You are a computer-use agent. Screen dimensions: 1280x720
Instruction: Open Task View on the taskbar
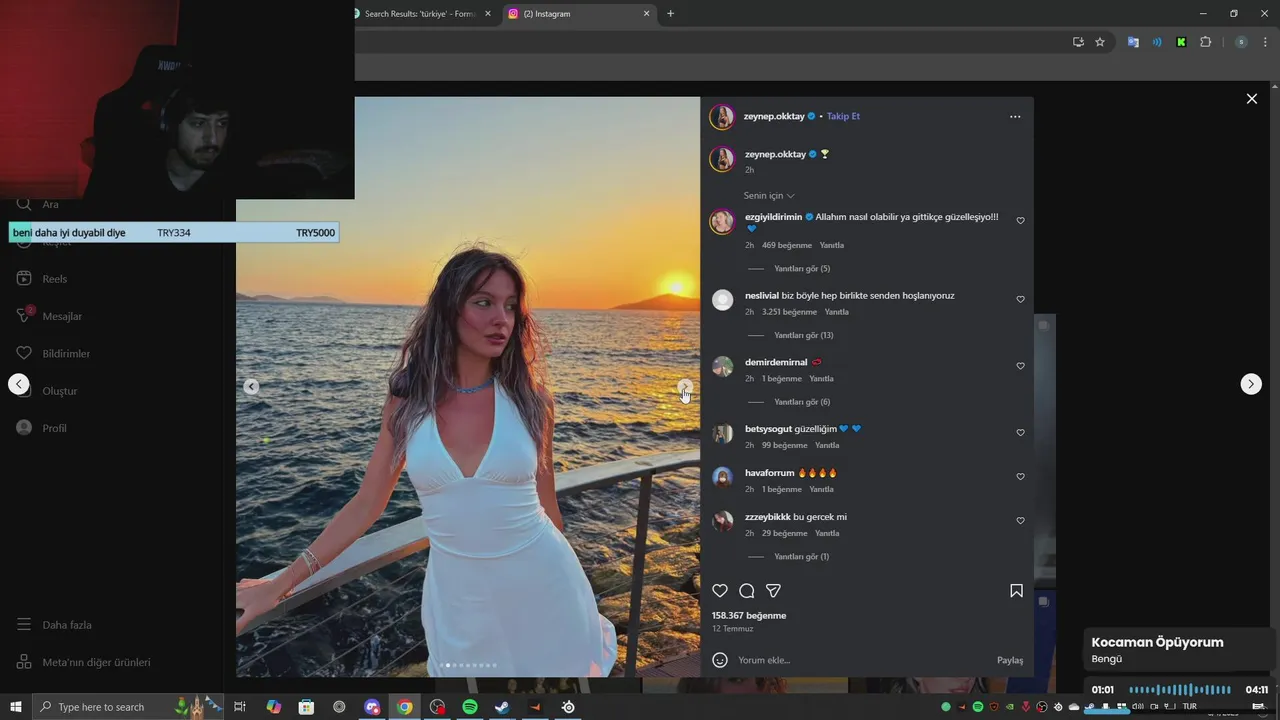click(x=240, y=707)
